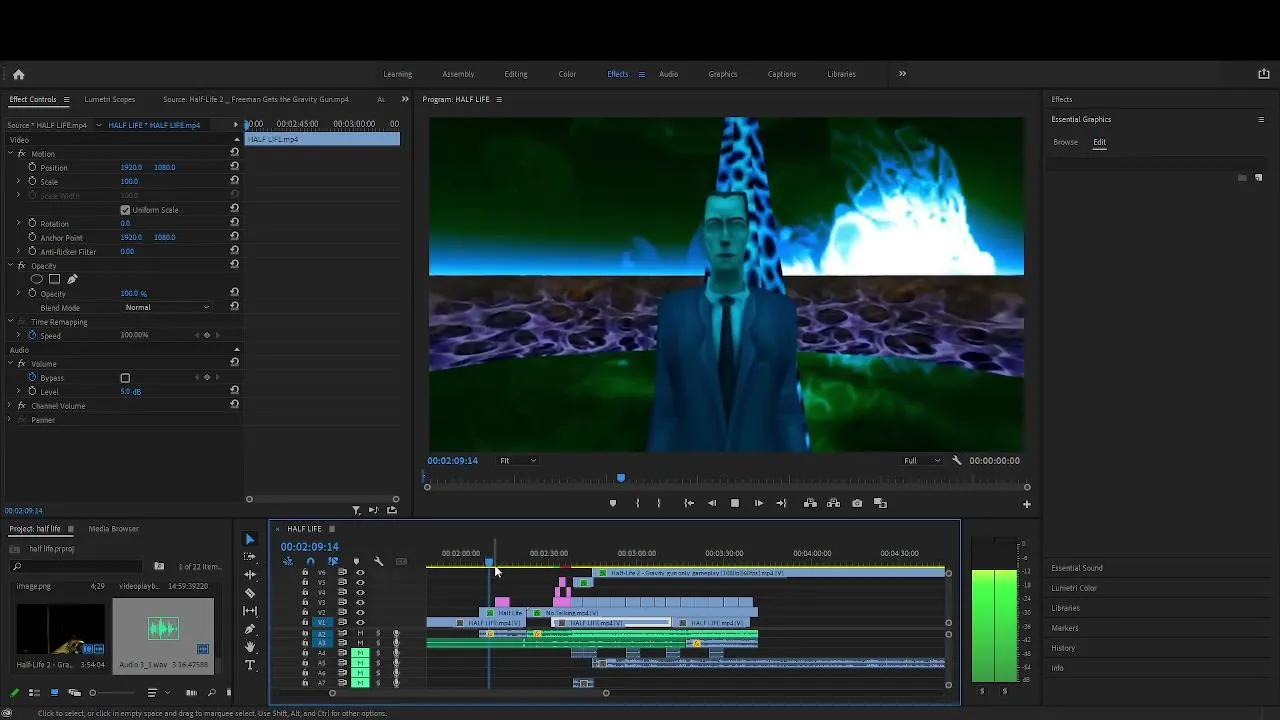
Task: Mark In point in the Program Monitor
Action: coord(637,503)
